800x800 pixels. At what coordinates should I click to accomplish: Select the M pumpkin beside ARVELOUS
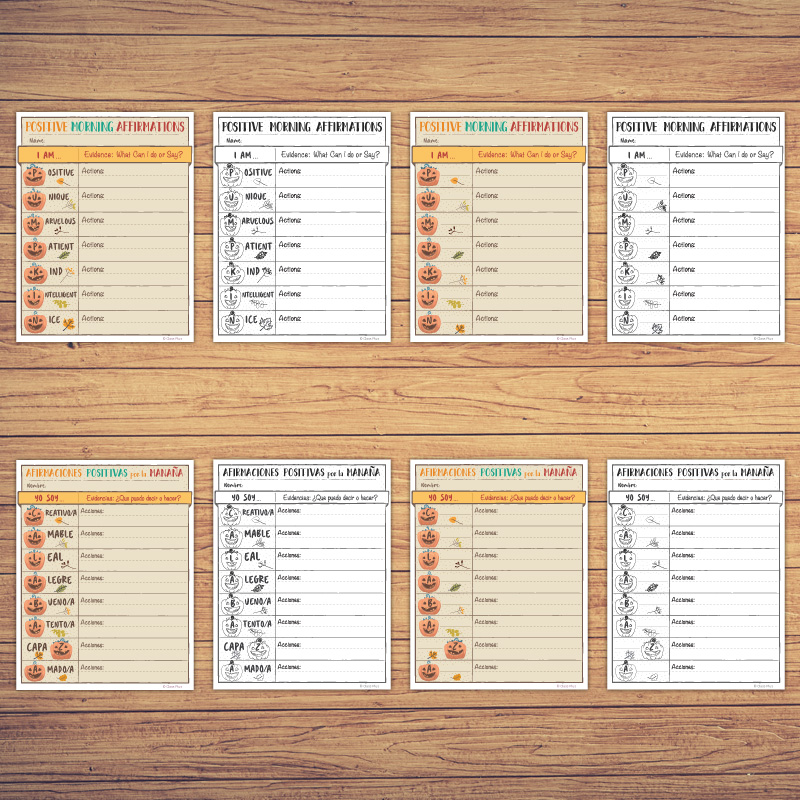click(34, 224)
